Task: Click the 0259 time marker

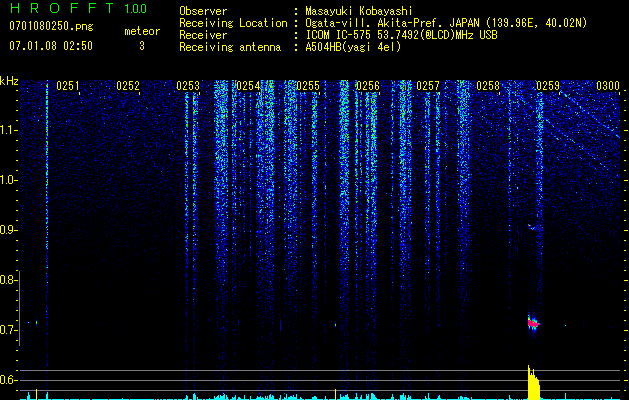Action: pyautogui.click(x=548, y=86)
